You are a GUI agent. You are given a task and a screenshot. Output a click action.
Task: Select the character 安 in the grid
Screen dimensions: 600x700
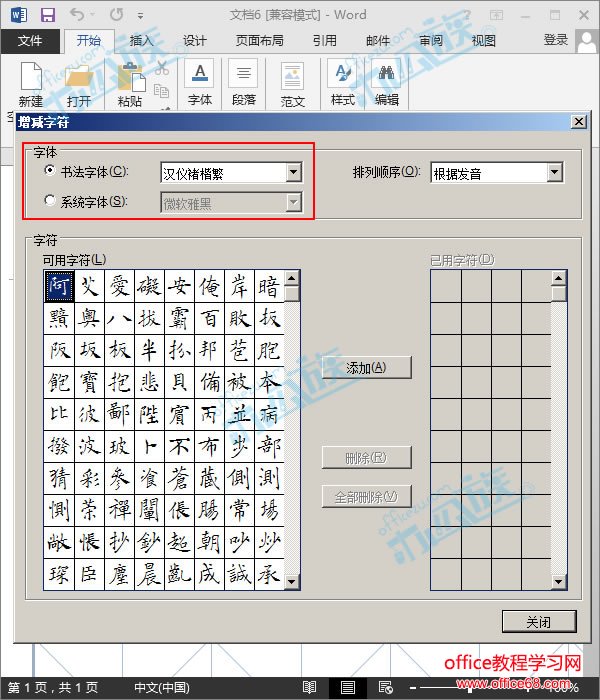tap(179, 286)
